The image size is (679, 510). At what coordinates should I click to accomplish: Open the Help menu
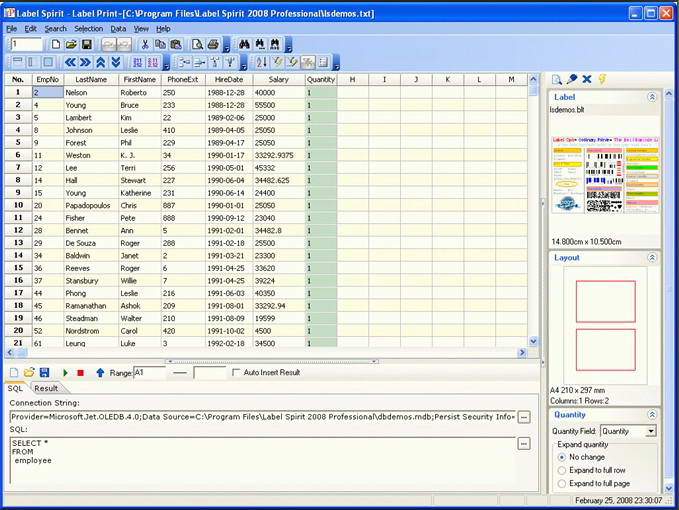tap(163, 29)
